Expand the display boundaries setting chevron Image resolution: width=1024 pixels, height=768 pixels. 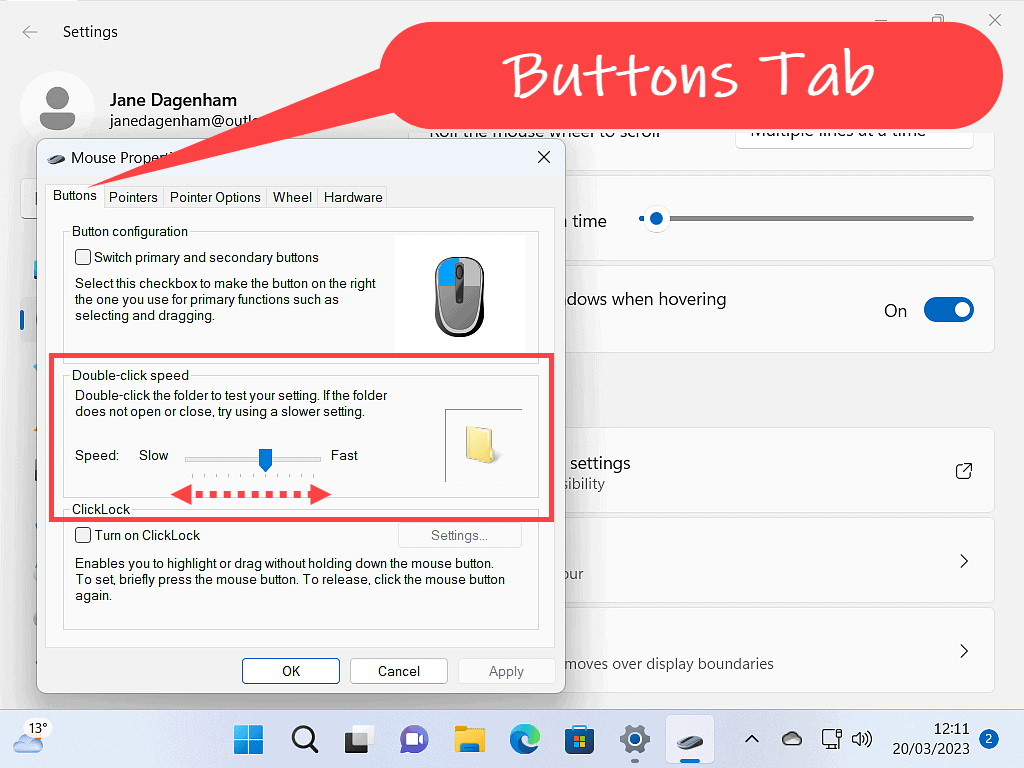pyautogui.click(x=964, y=651)
